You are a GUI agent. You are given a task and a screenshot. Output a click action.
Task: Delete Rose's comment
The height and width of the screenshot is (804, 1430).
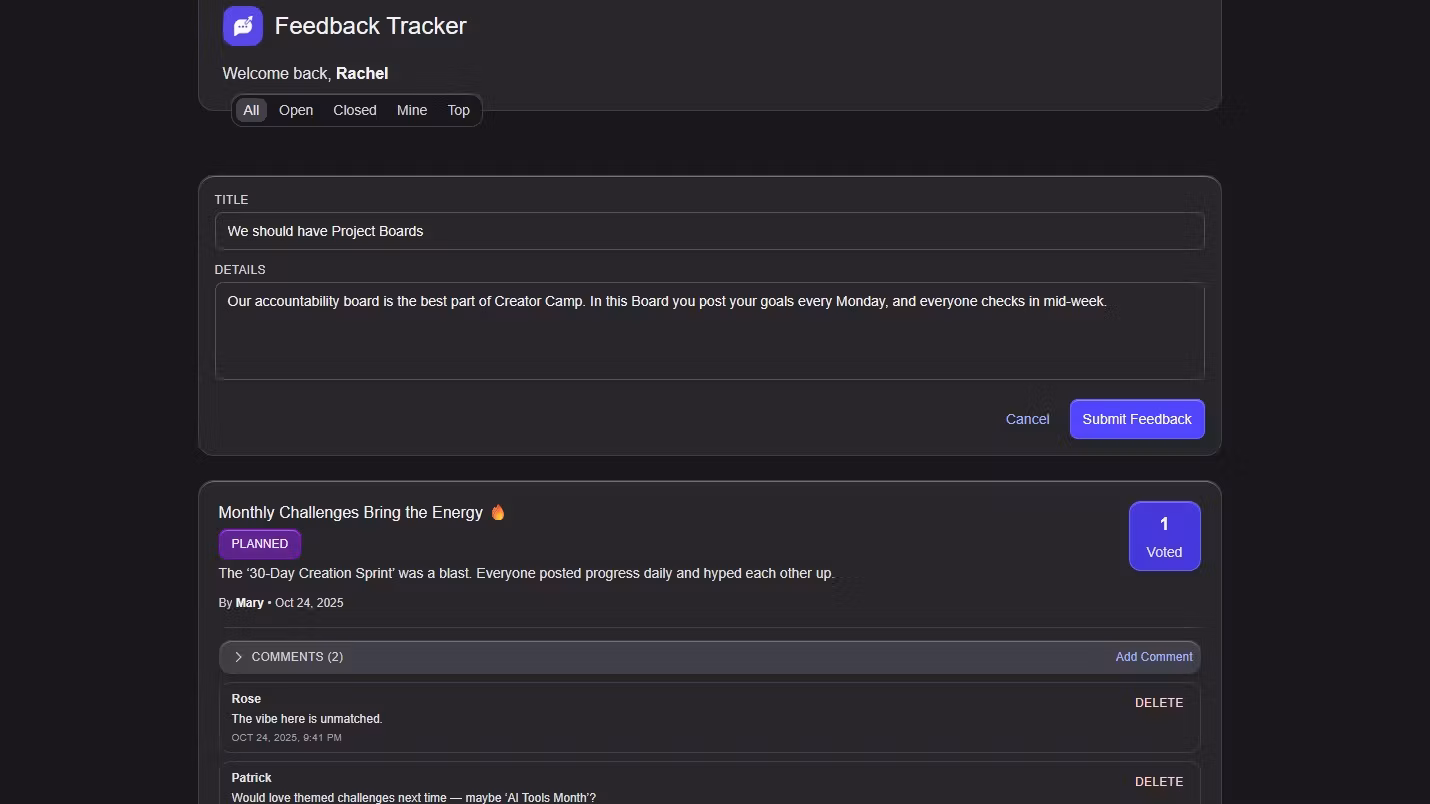point(1159,703)
